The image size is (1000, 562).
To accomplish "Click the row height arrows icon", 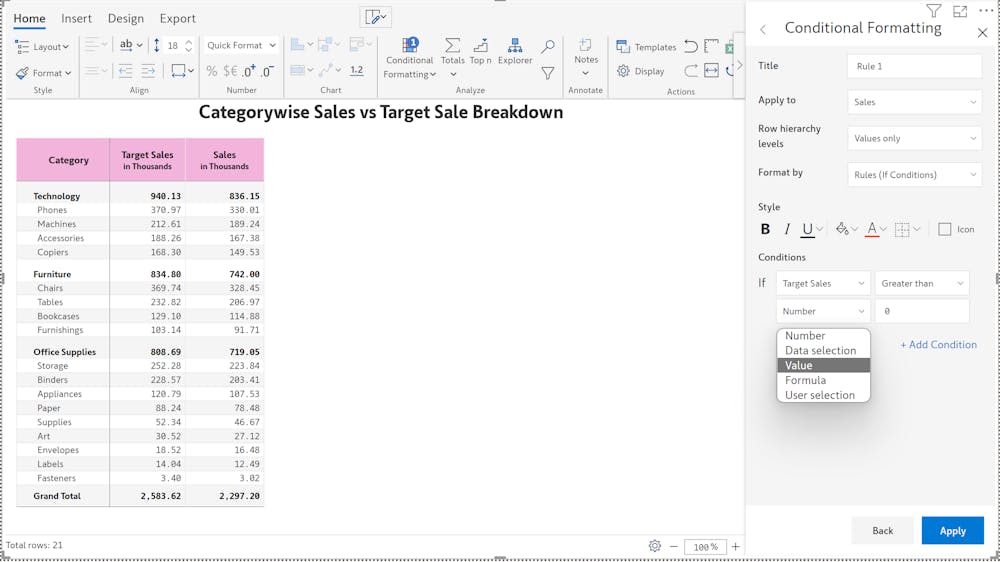I will click(x=157, y=45).
